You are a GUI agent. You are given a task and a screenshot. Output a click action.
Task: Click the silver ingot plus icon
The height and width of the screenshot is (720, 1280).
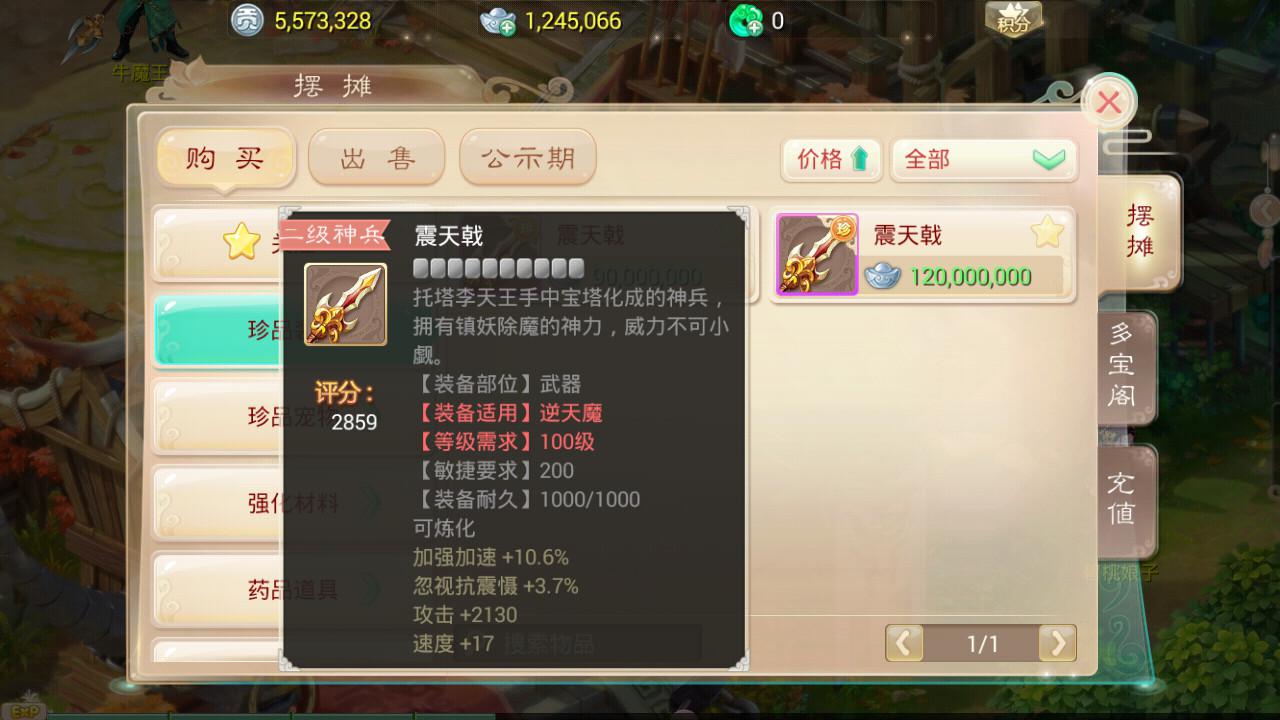[x=497, y=20]
